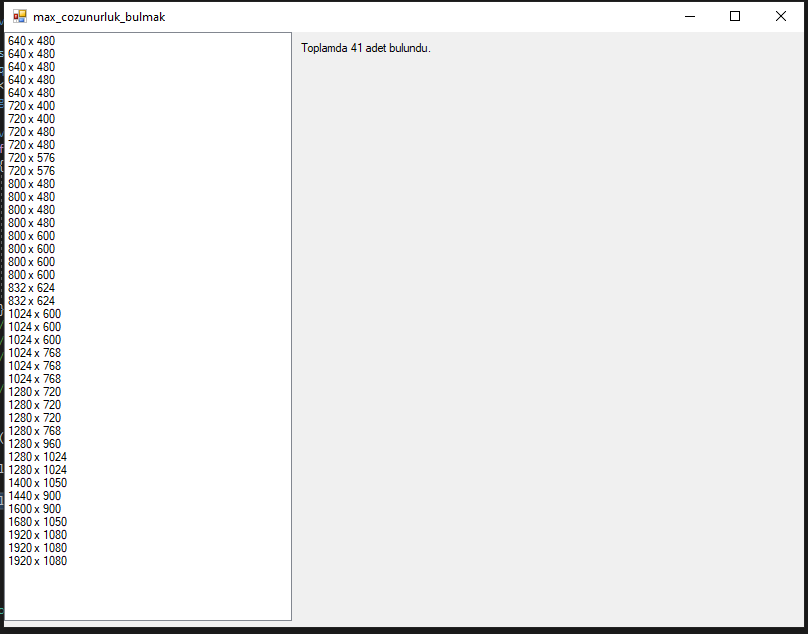Select the first 1024 x 600 item
The image size is (808, 634).
click(35, 314)
